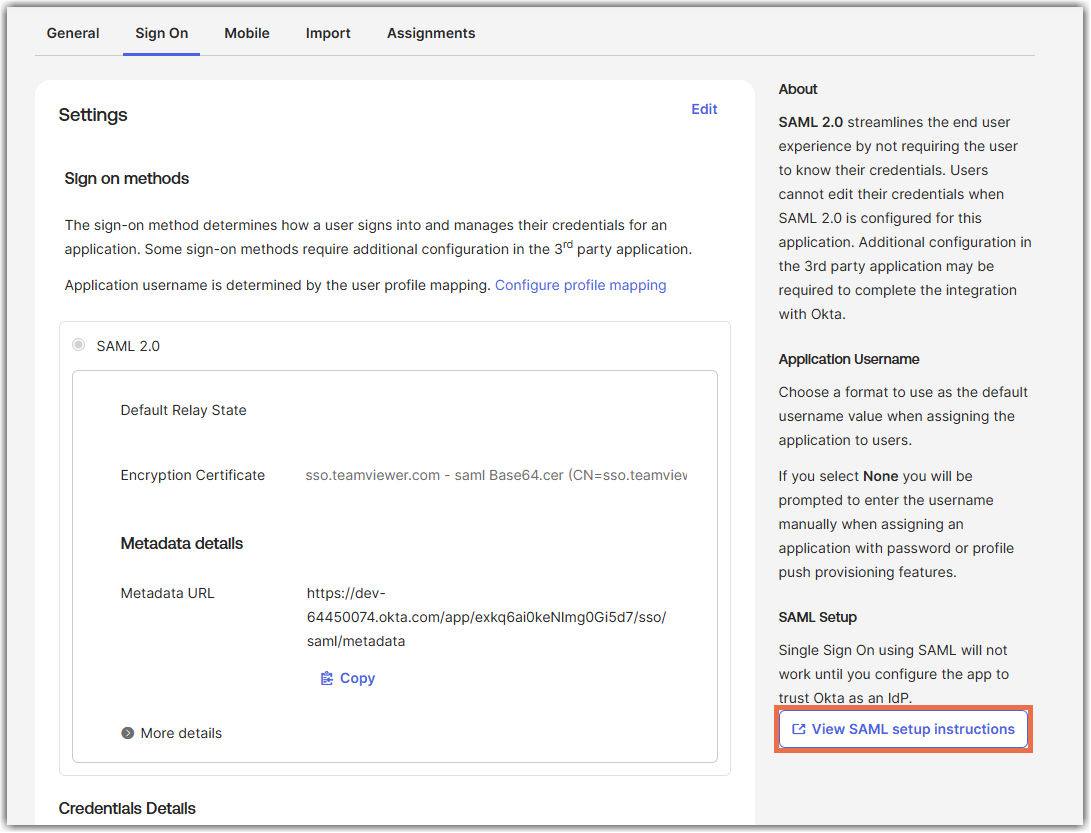Select the Sign On tab

[161, 33]
